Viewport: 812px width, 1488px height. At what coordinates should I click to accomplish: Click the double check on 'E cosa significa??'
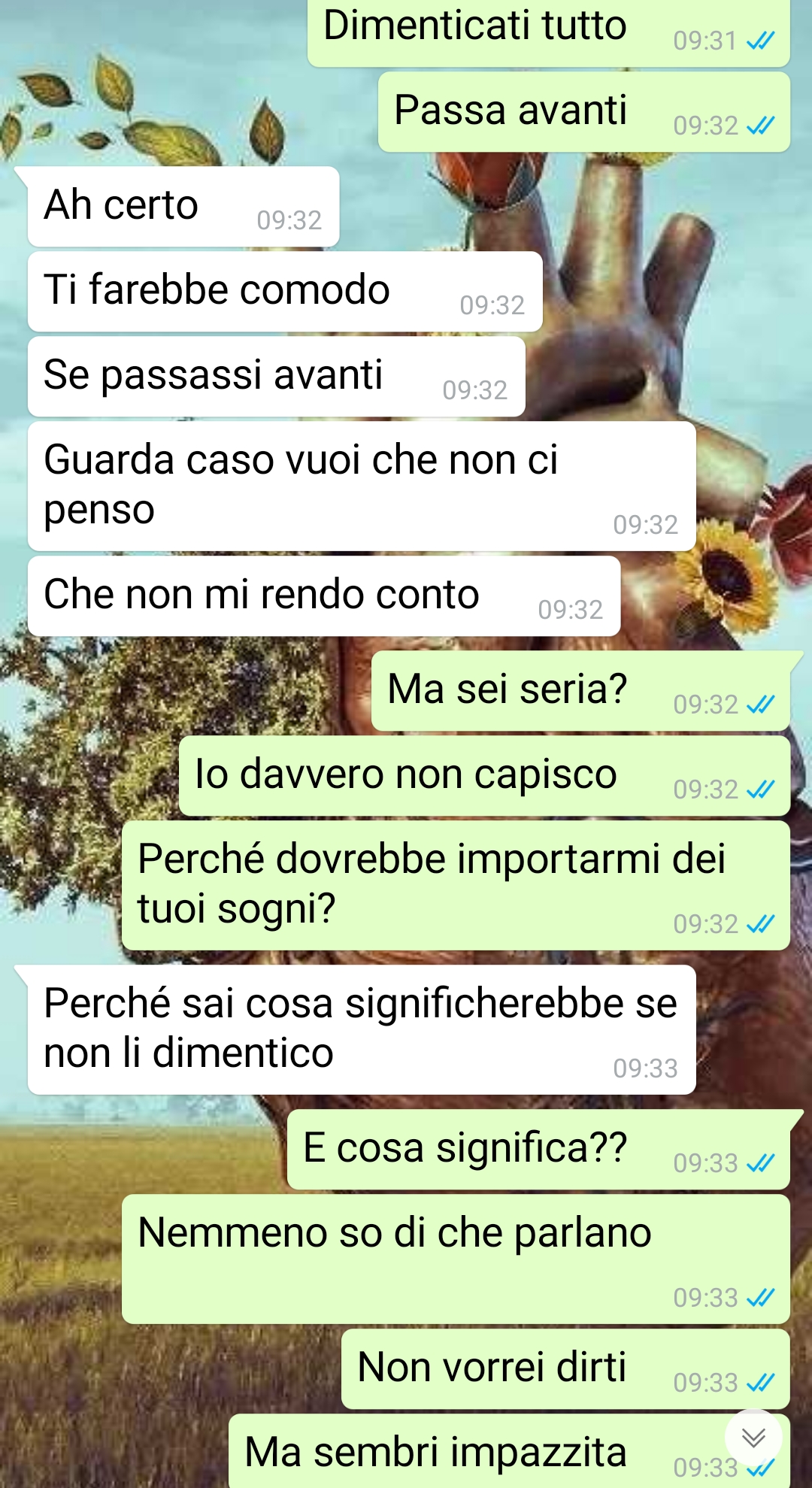tap(760, 1163)
